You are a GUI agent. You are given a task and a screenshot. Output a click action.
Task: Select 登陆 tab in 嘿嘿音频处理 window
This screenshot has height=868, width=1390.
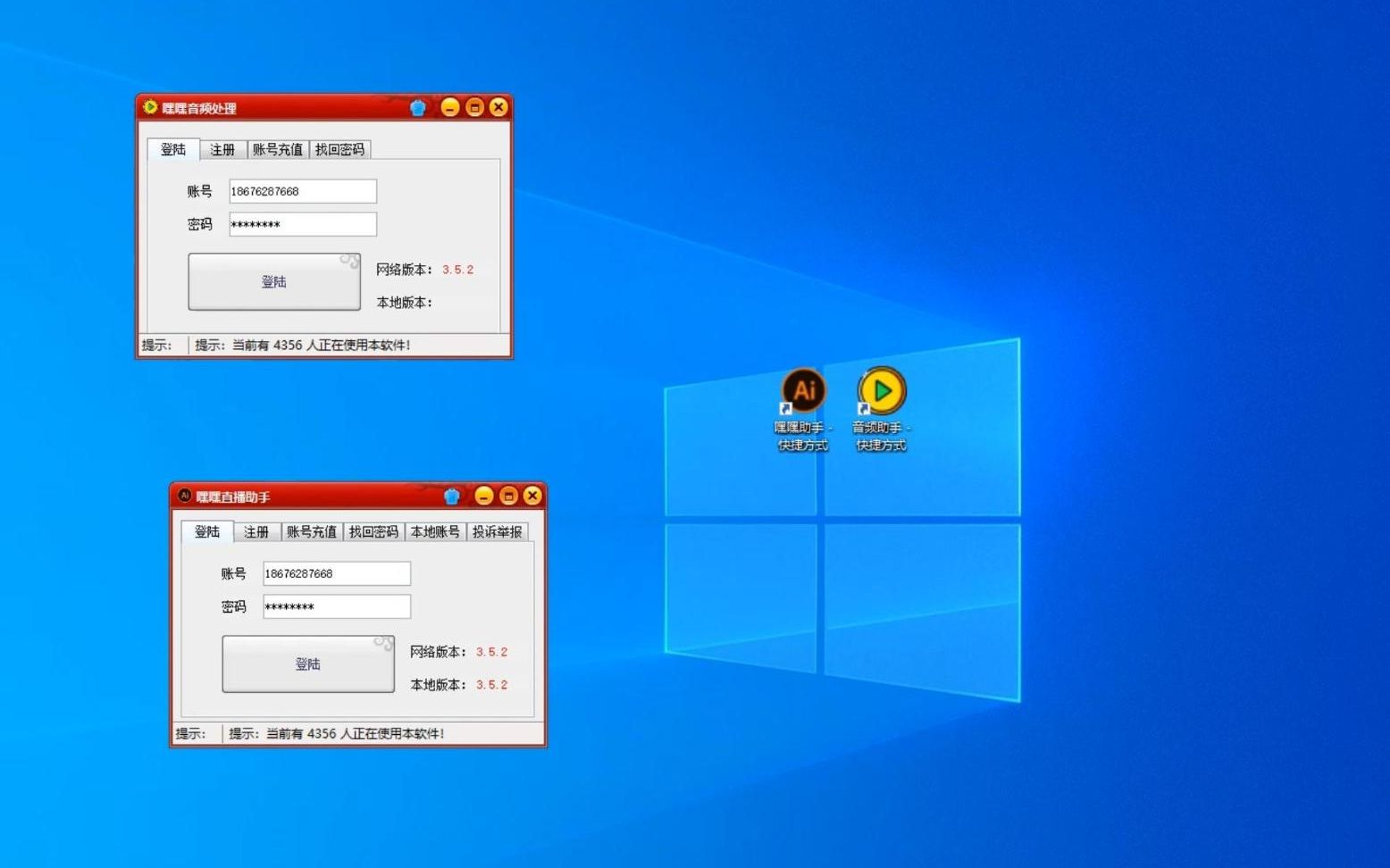tap(173, 149)
